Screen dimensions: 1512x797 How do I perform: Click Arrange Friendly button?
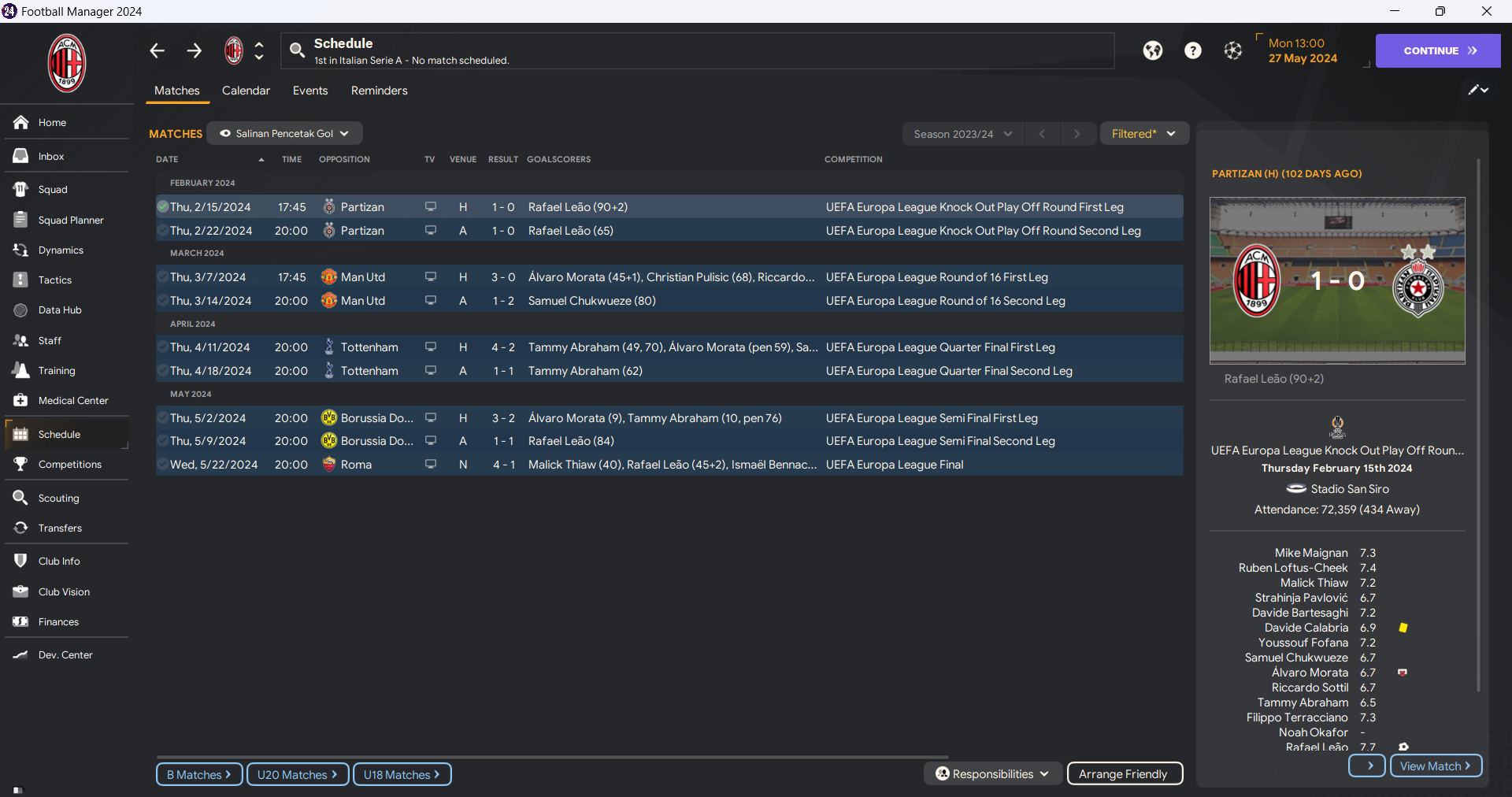pyautogui.click(x=1125, y=774)
